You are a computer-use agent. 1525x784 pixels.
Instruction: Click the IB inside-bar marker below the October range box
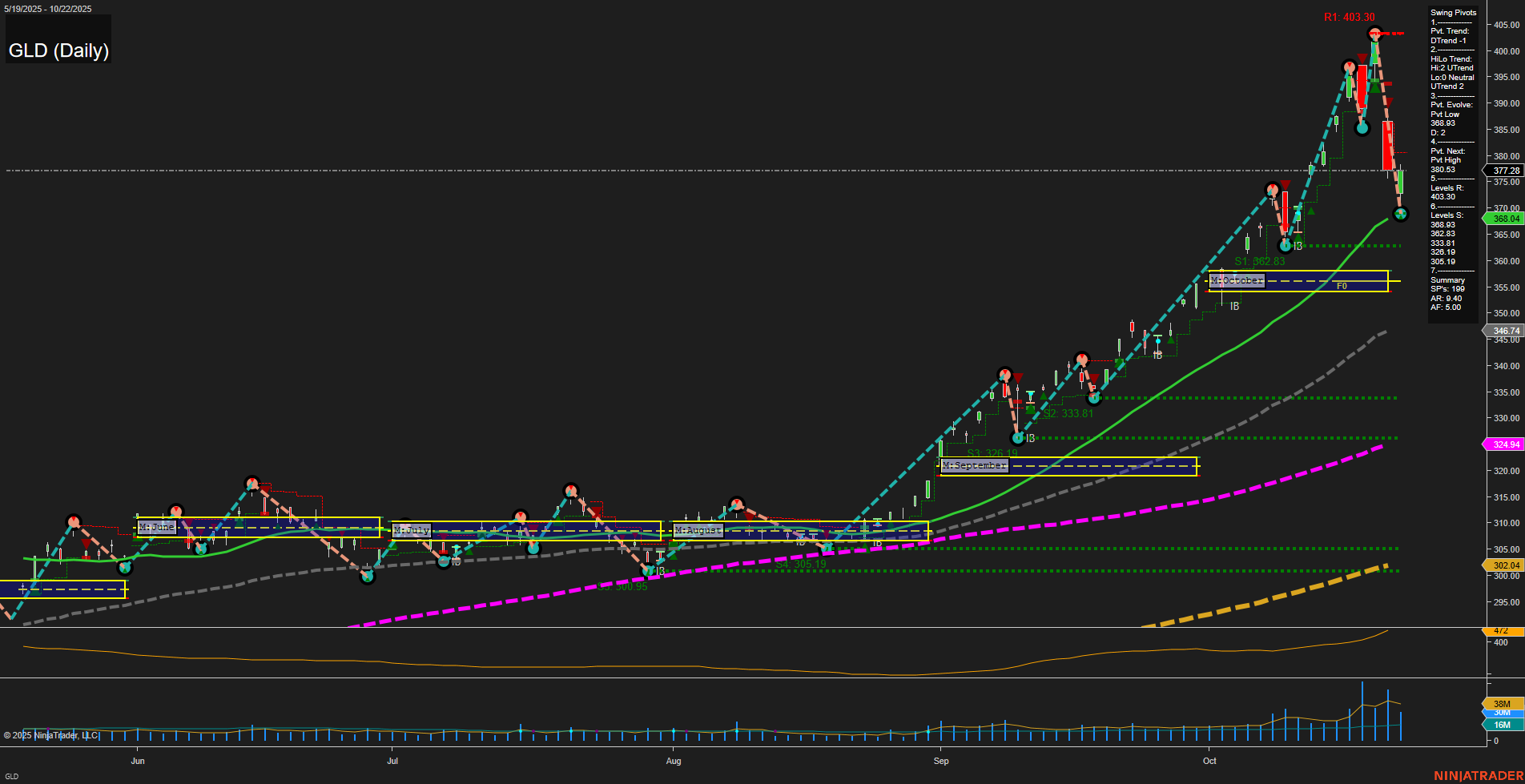[x=1233, y=307]
